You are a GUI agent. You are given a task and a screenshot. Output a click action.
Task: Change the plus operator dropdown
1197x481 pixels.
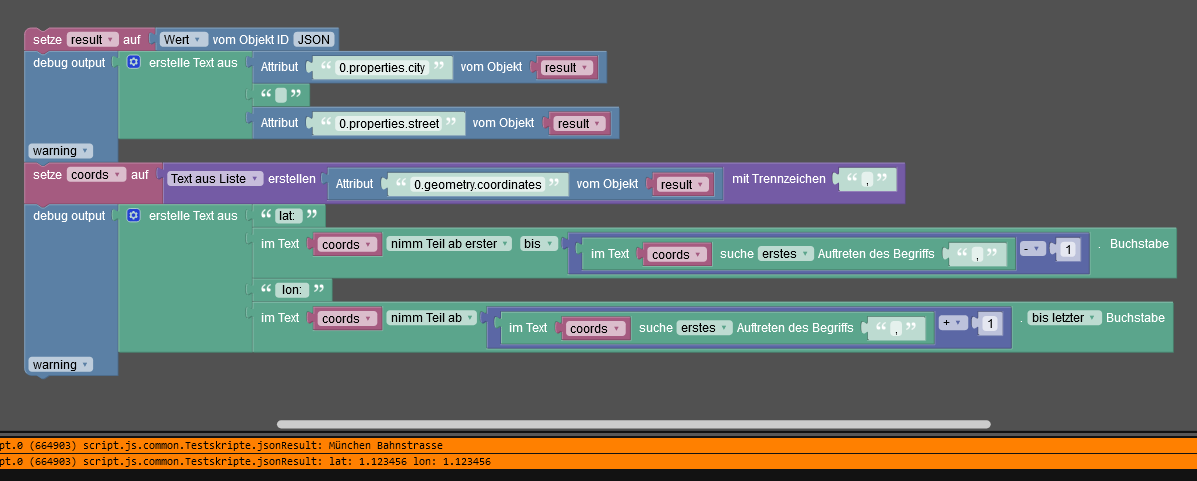coord(951,323)
